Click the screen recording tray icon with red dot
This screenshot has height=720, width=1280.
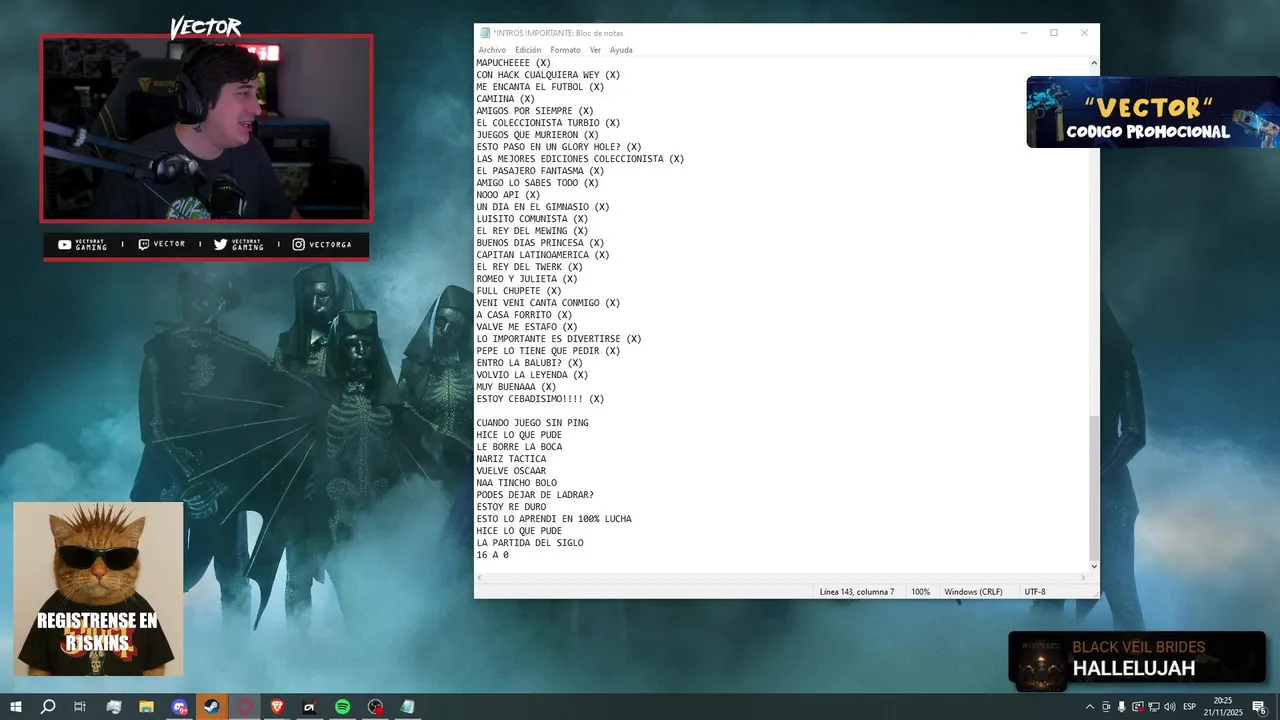coord(1138,707)
